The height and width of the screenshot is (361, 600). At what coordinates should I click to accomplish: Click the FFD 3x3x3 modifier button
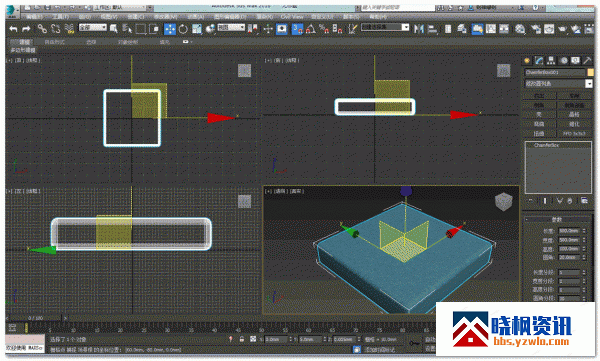[x=574, y=133]
